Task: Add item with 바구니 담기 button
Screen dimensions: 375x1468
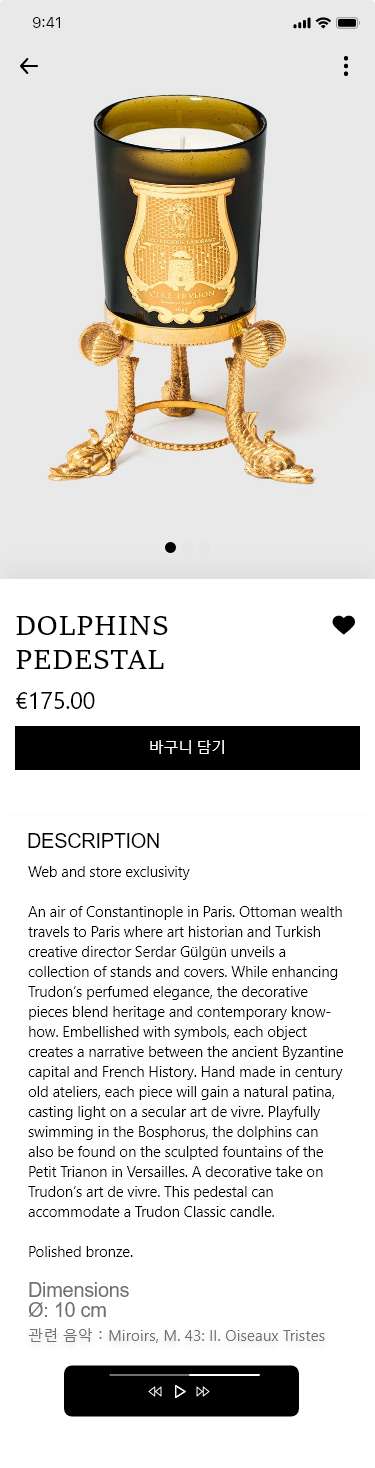Action: [187, 748]
